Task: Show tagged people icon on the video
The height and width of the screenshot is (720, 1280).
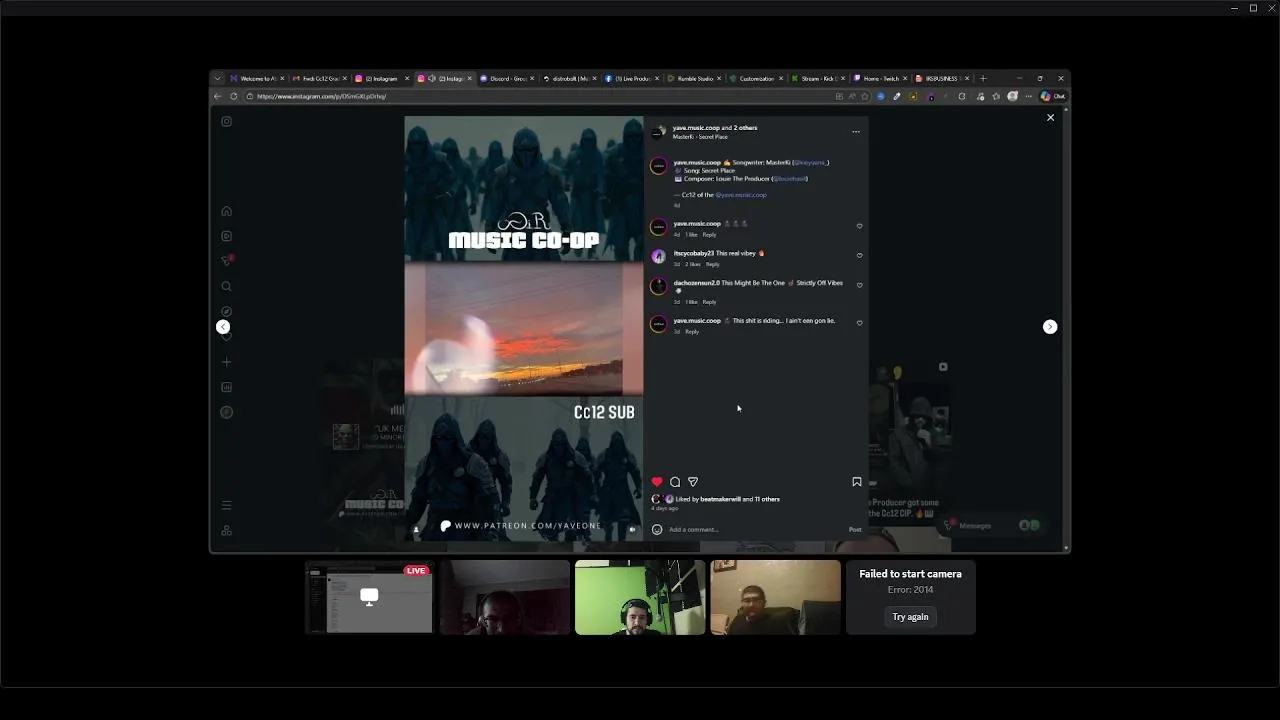Action: coord(417,529)
